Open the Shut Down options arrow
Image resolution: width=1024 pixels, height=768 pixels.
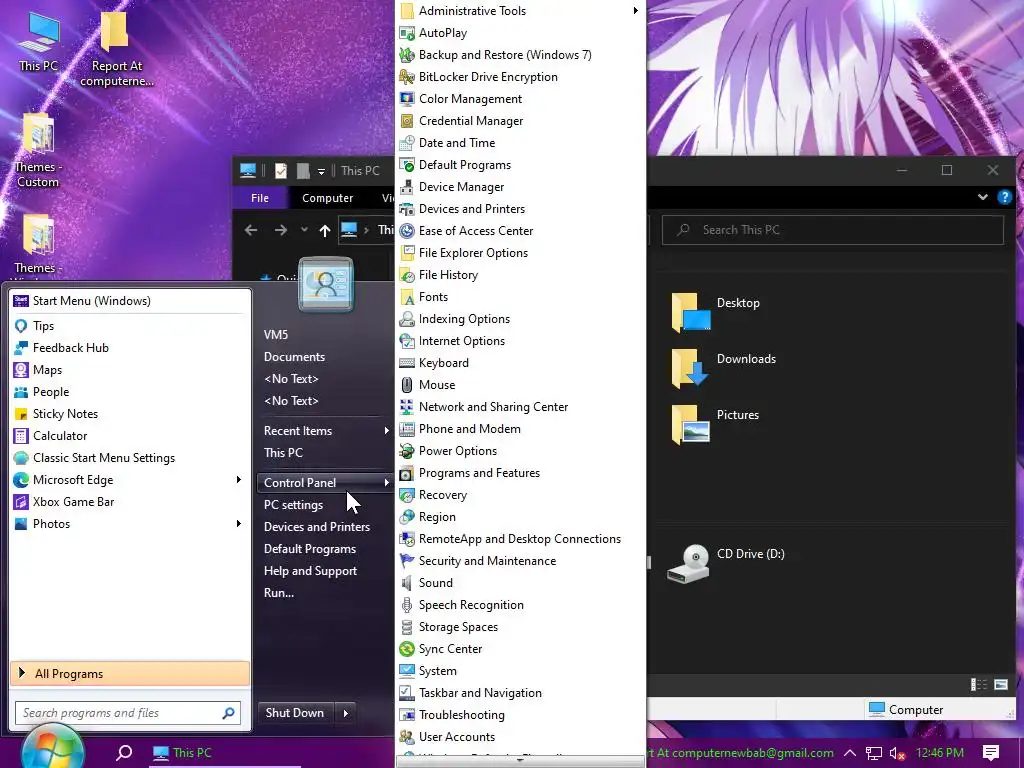(345, 713)
